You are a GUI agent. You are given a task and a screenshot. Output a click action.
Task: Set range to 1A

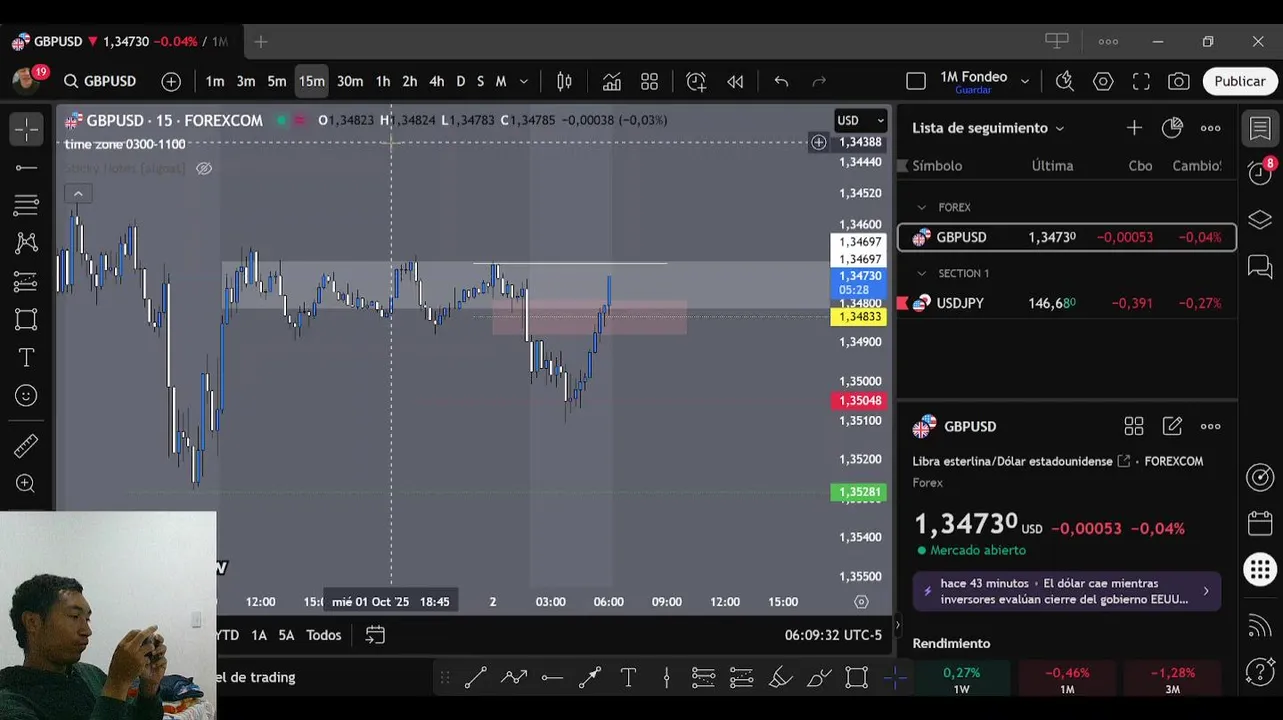click(x=259, y=635)
